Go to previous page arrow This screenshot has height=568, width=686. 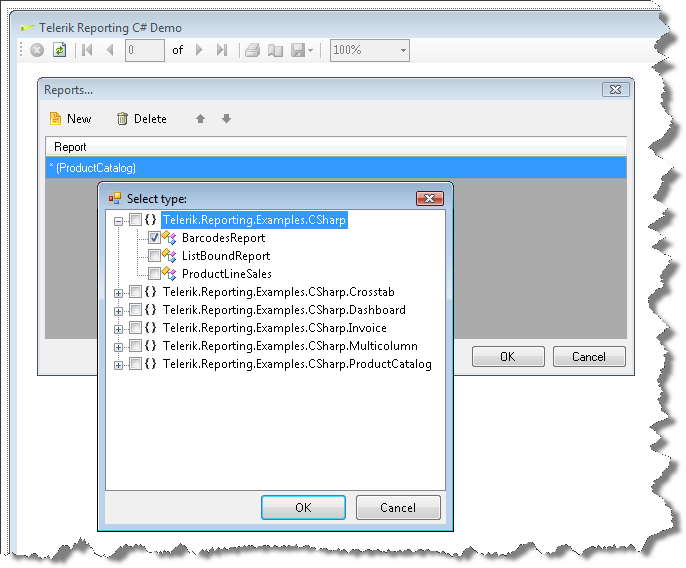[110, 50]
